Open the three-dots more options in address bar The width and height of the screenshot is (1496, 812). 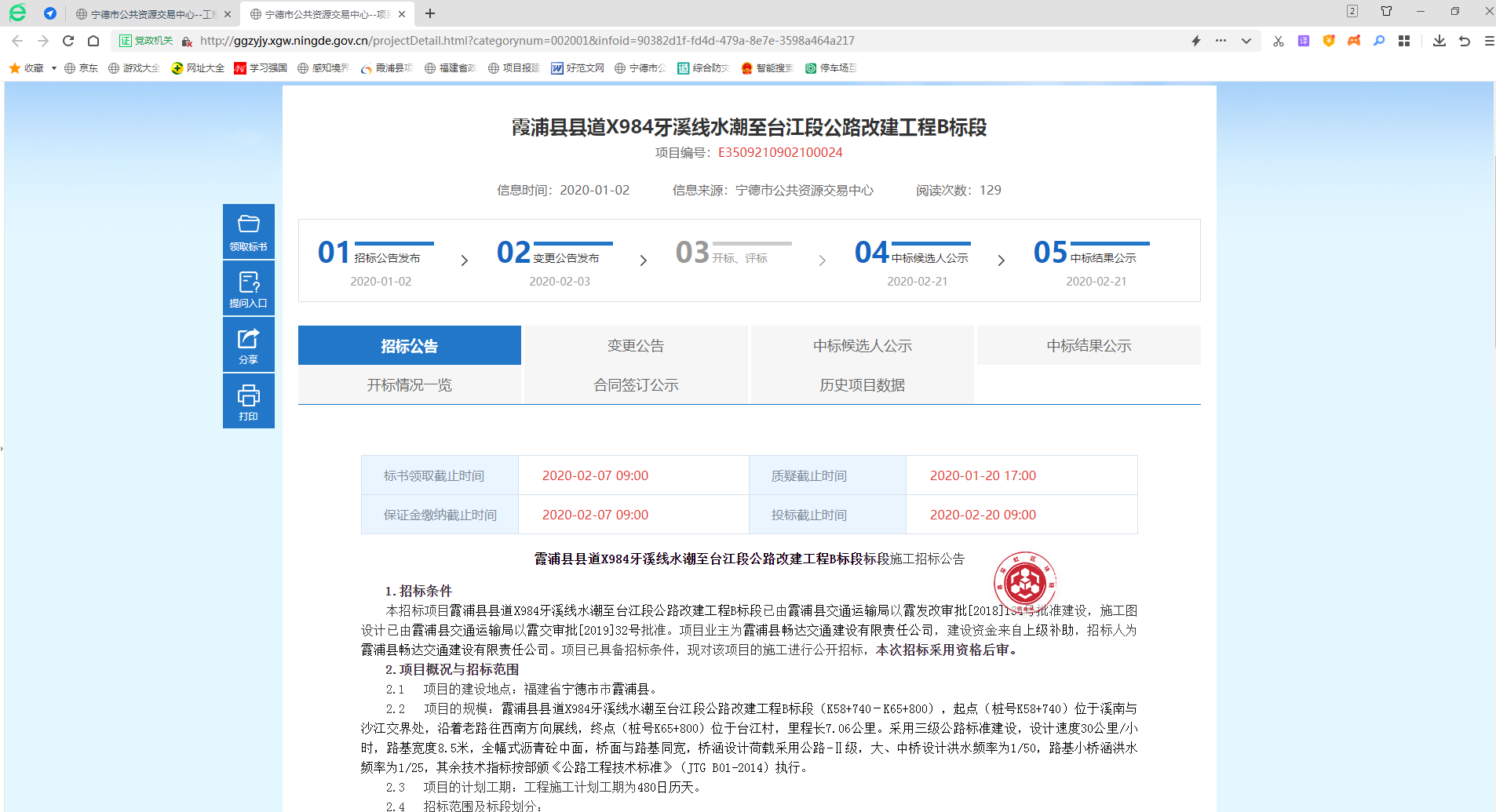[1221, 41]
